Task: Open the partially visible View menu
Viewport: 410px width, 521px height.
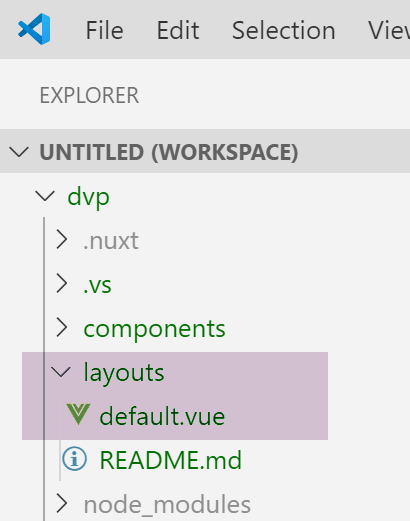Action: [389, 30]
